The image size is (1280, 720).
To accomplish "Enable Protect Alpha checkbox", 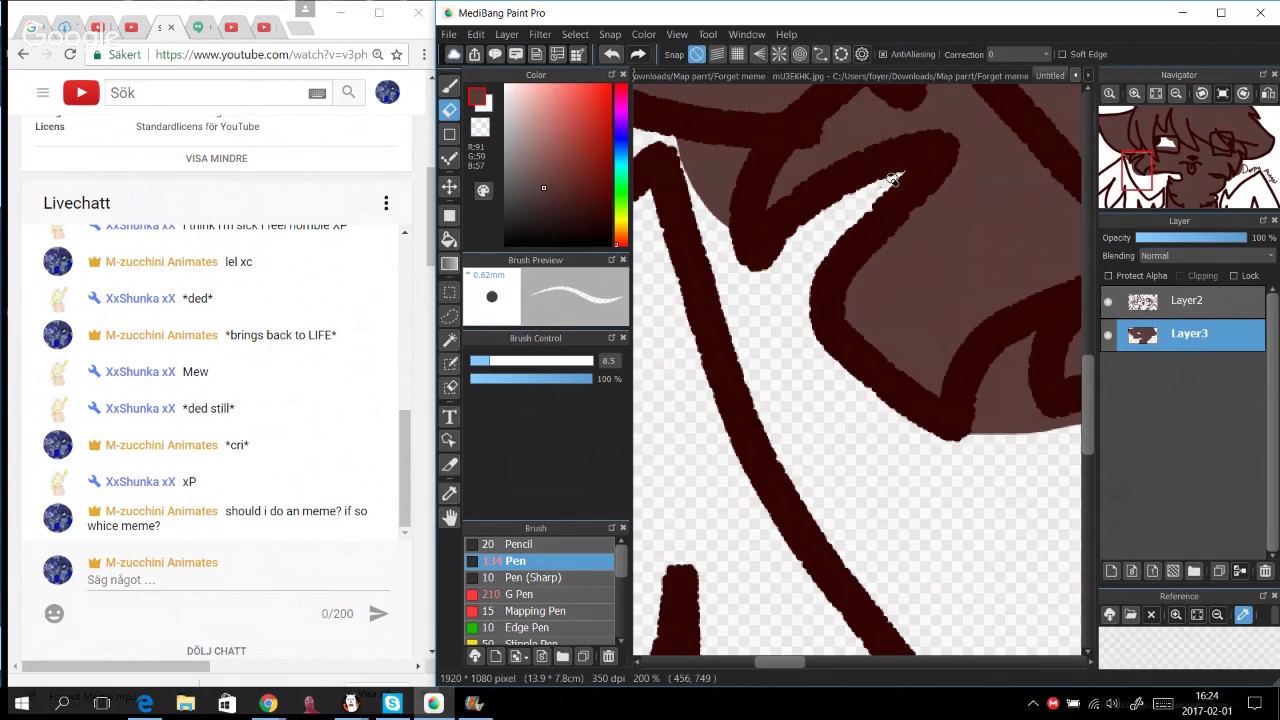I will [1108, 276].
